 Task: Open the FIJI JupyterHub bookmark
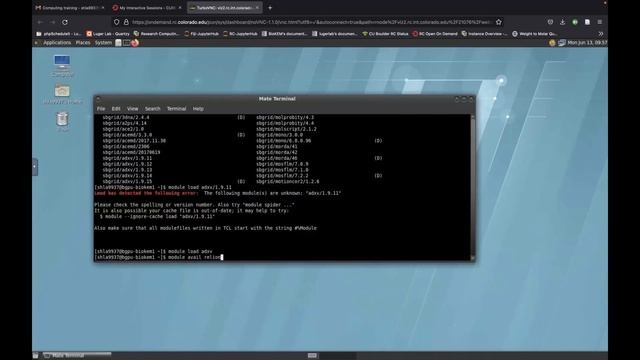[202, 33]
